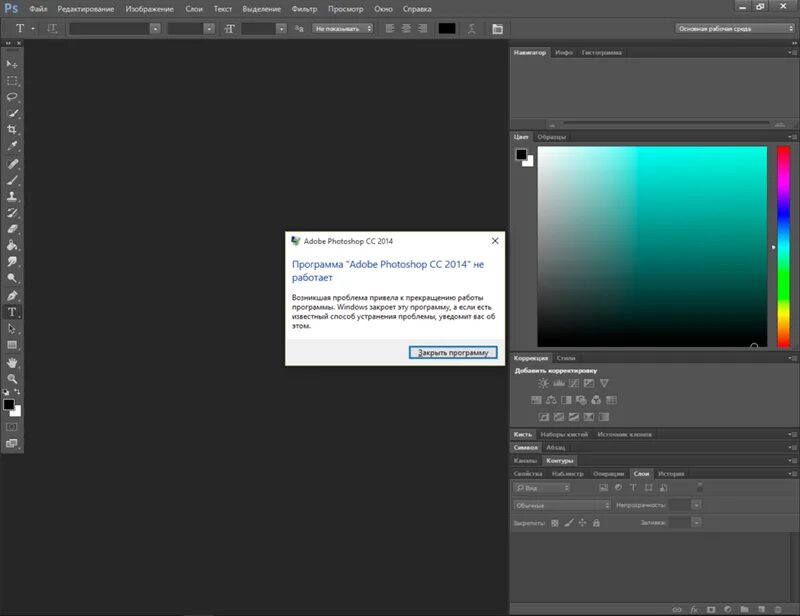Open the workspace 'Основная рабочая среда' dropdown
Screen dimensions: 800x616
pyautogui.click(x=735, y=29)
